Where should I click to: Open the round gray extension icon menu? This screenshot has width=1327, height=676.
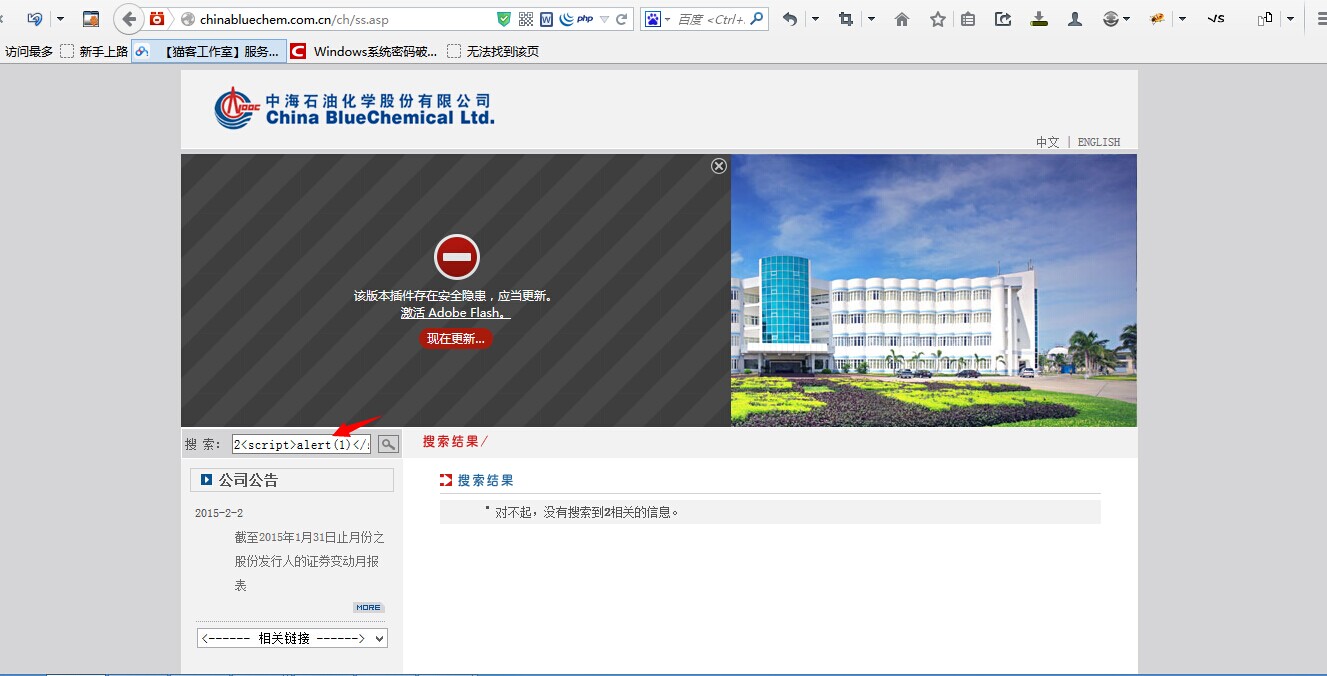[x=1115, y=19]
